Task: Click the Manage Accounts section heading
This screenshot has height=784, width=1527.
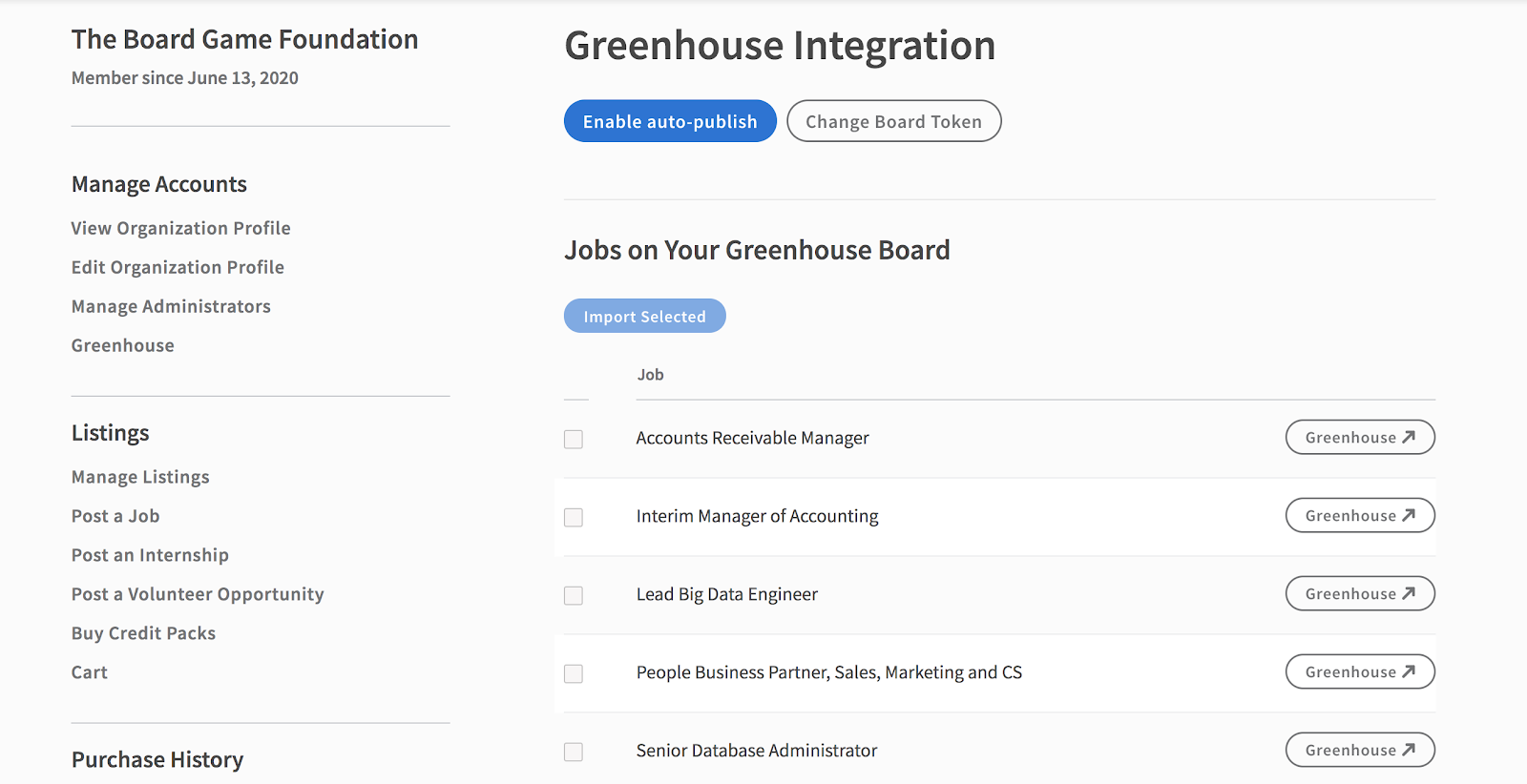Action: 159,184
